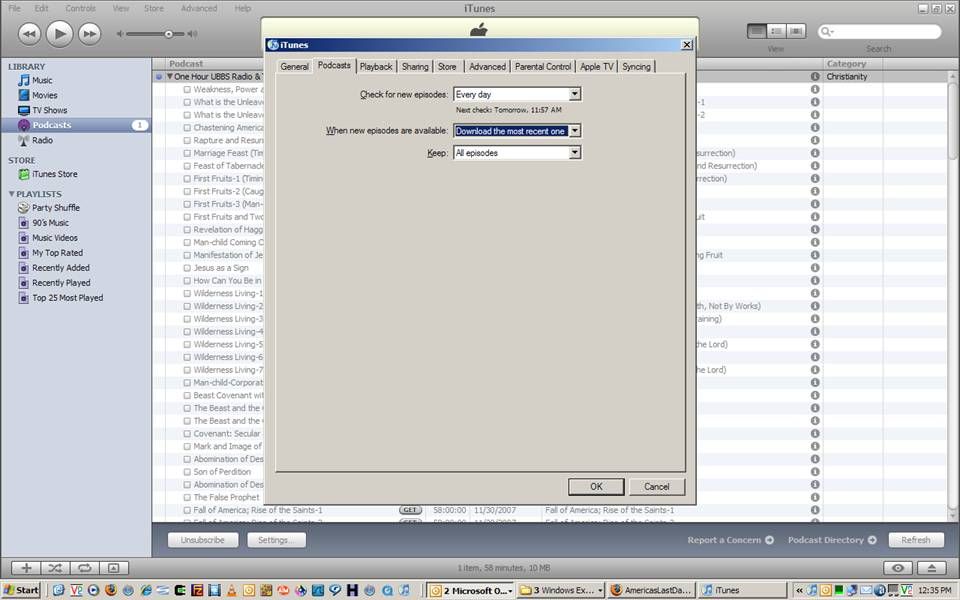Open Top 25 Most Played playlist
The width and height of the screenshot is (960, 600).
[x=67, y=298]
